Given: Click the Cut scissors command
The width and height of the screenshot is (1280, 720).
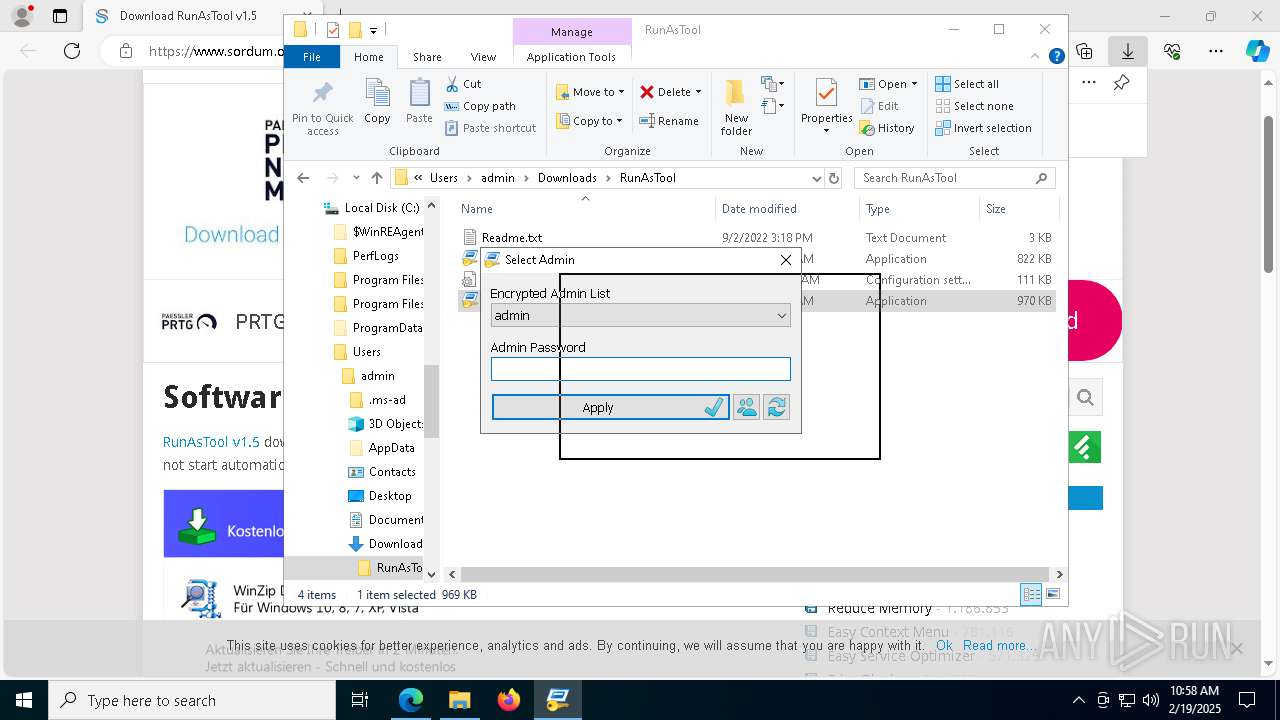Looking at the screenshot, I should click(463, 84).
